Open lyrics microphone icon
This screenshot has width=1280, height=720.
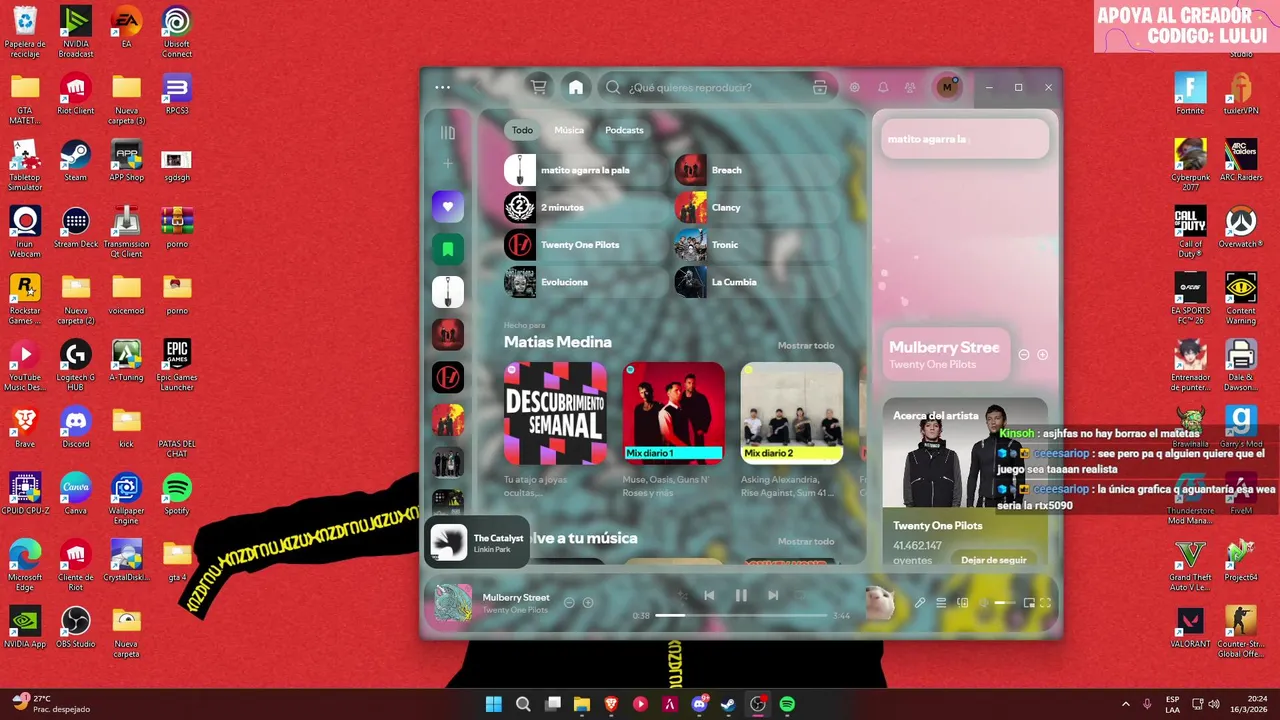click(920, 603)
